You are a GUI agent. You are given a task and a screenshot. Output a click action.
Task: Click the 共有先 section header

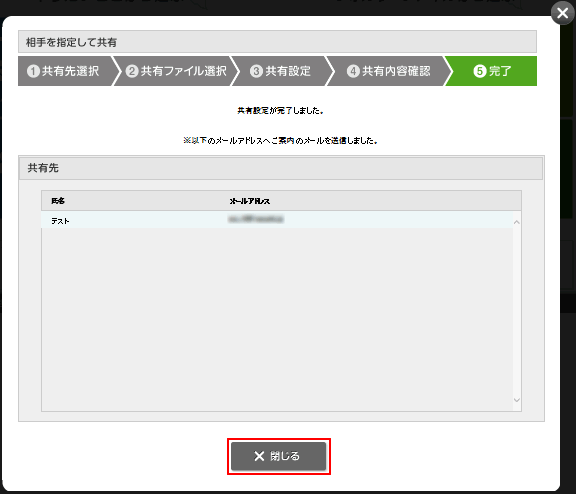(x=281, y=168)
